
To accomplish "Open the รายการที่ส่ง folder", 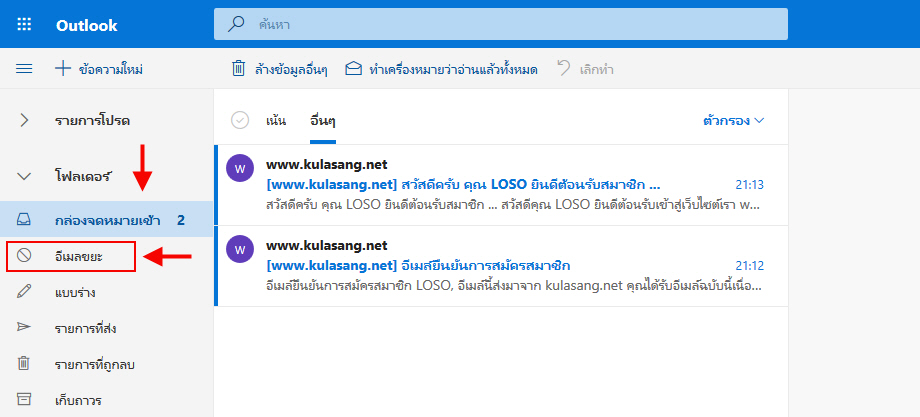I will [x=85, y=328].
